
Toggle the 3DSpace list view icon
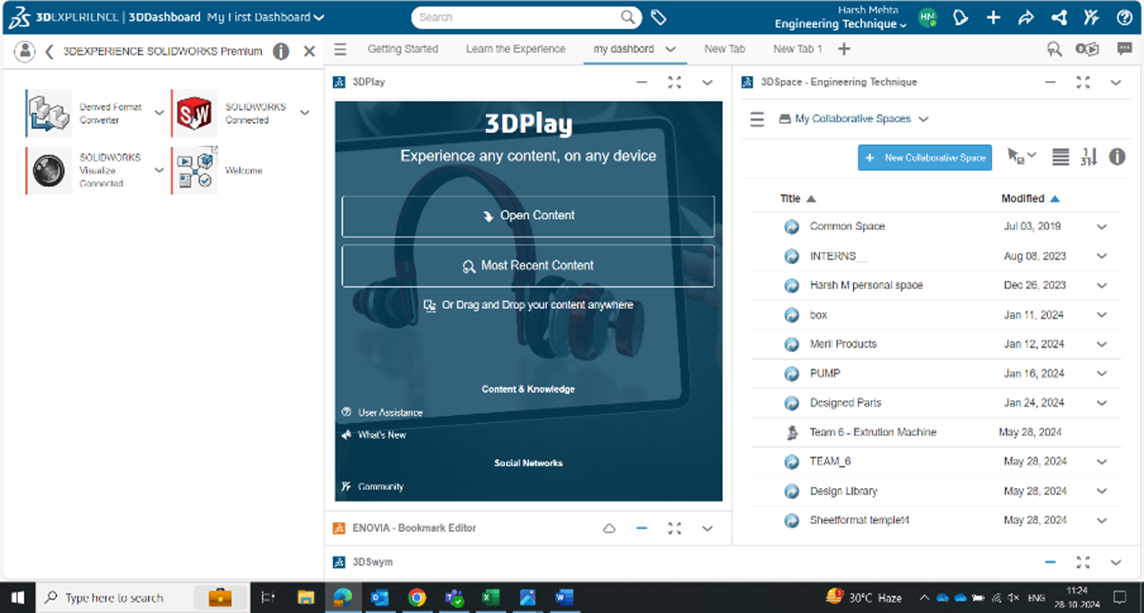pos(1061,157)
